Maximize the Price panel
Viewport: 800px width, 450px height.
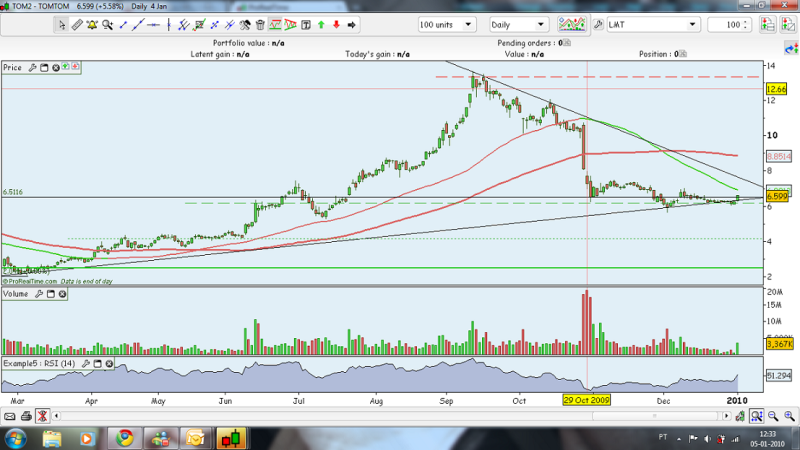coord(44,67)
